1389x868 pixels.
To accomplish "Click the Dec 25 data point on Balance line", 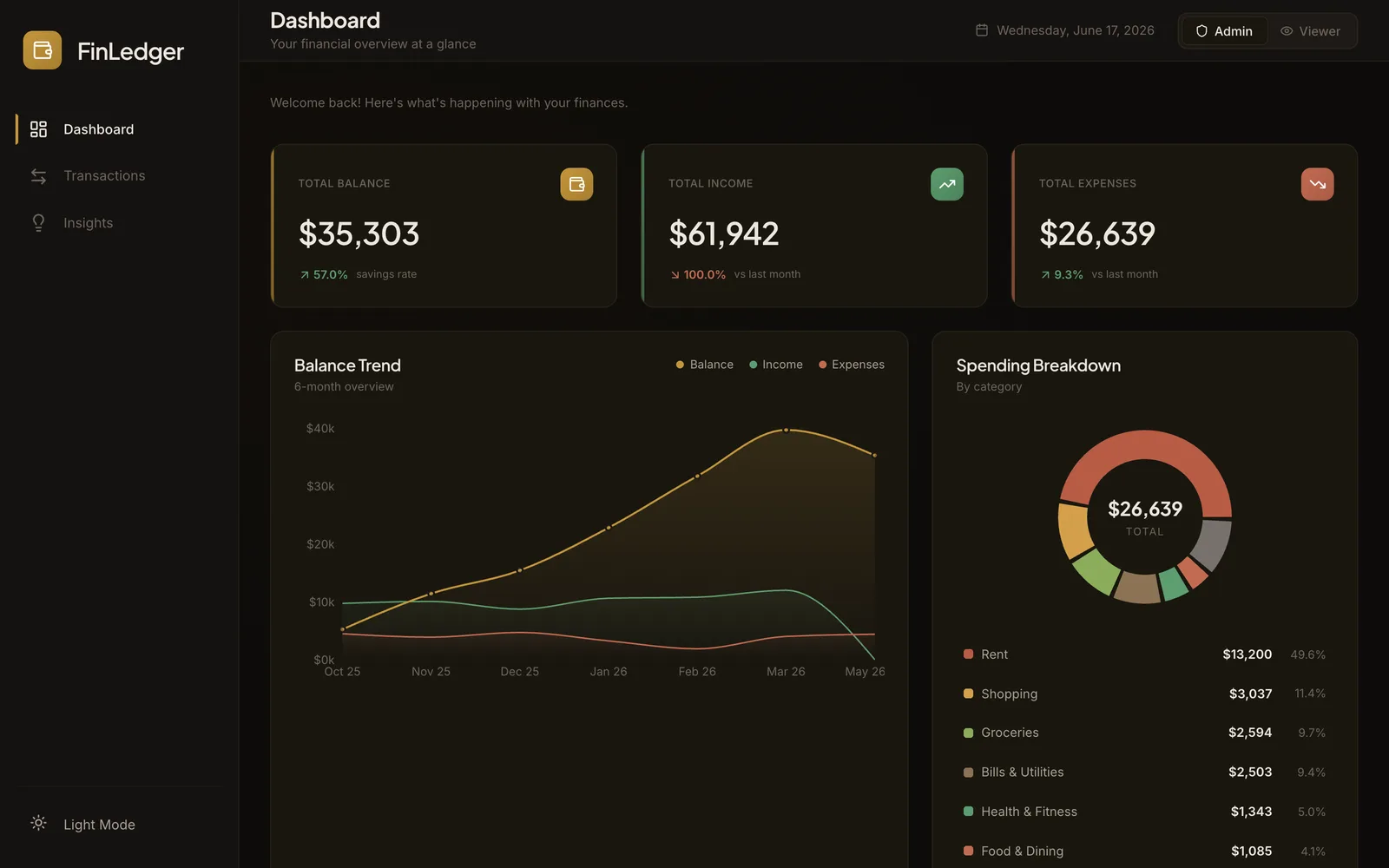I will [520, 570].
